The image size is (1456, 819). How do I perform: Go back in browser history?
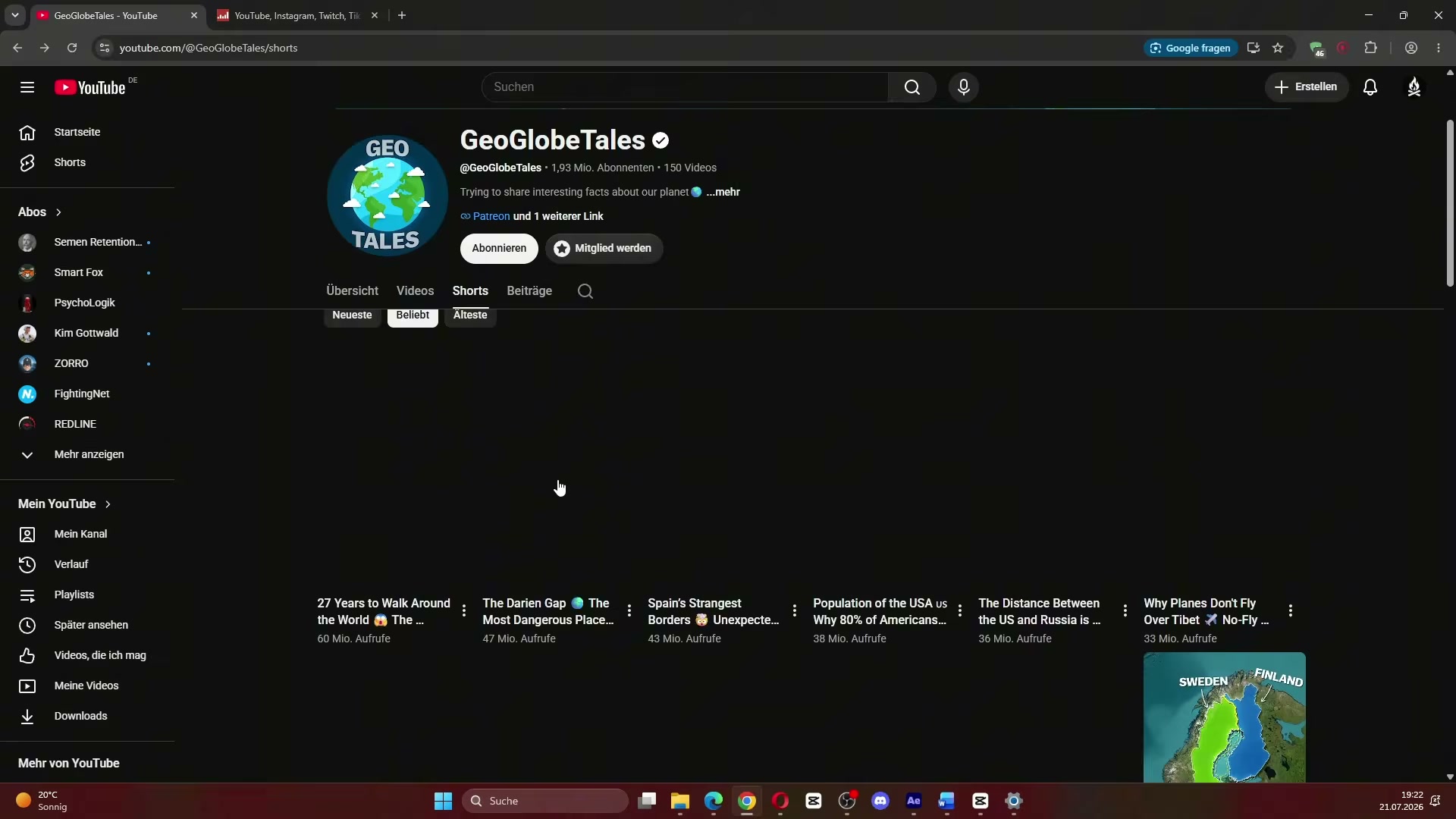pos(17,48)
